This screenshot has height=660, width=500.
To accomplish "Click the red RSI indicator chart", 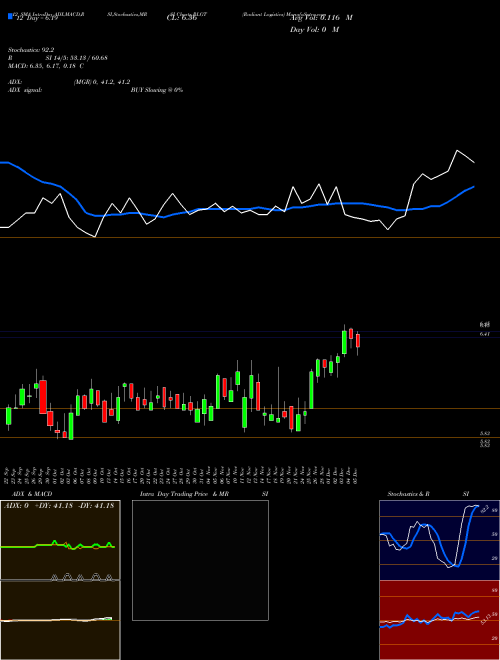I will pyautogui.click(x=439, y=620).
